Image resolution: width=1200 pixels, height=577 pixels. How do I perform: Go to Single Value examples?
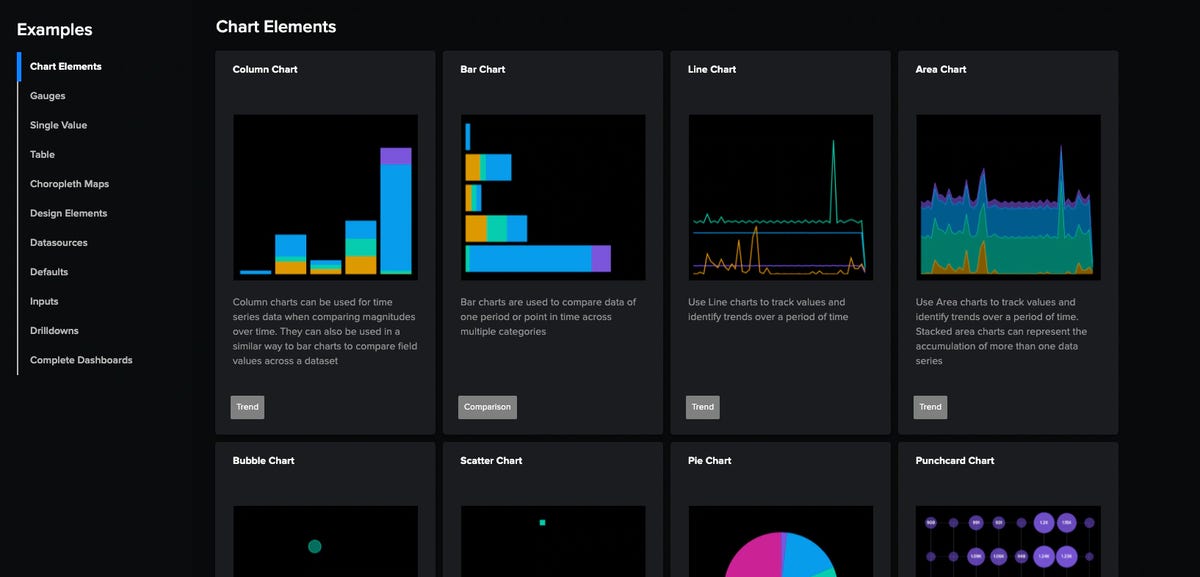[x=58, y=125]
